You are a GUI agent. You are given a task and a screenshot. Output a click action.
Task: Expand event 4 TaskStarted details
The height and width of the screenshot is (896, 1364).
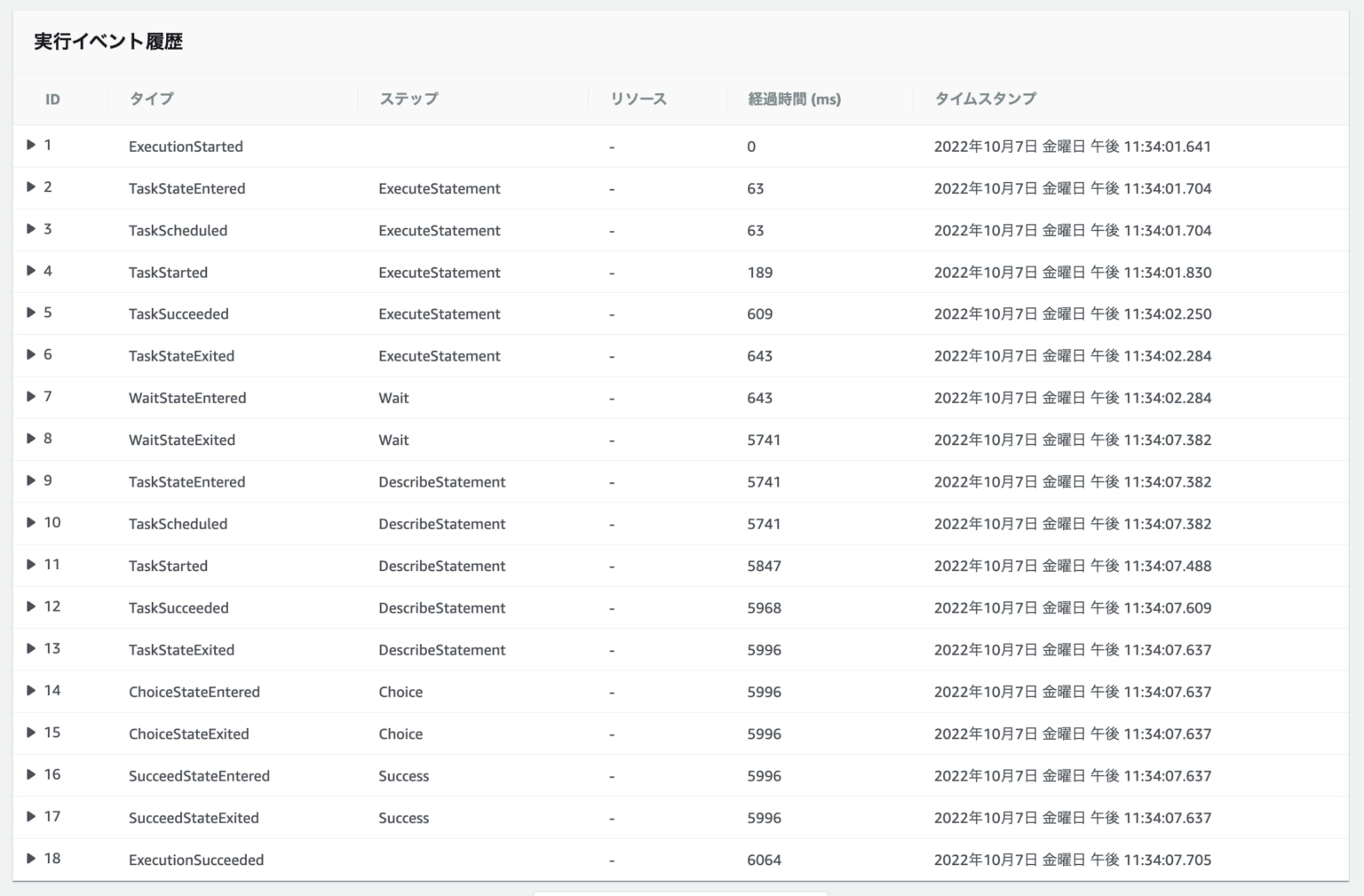[x=30, y=272]
